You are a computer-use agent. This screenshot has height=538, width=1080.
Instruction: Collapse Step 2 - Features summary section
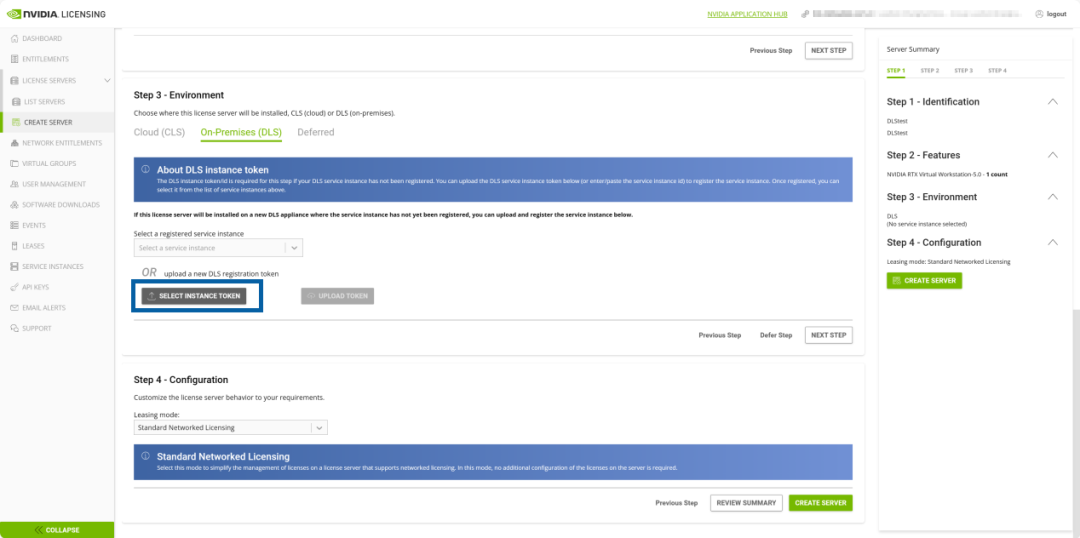coord(1052,155)
